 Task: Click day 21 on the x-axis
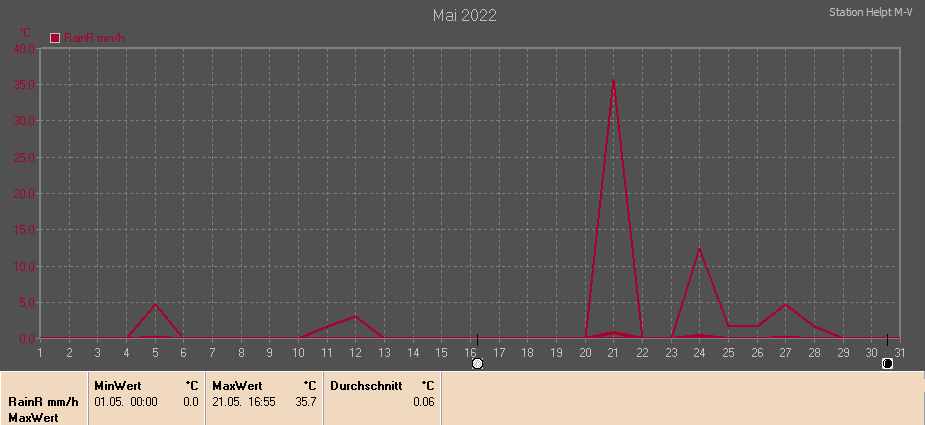click(614, 353)
